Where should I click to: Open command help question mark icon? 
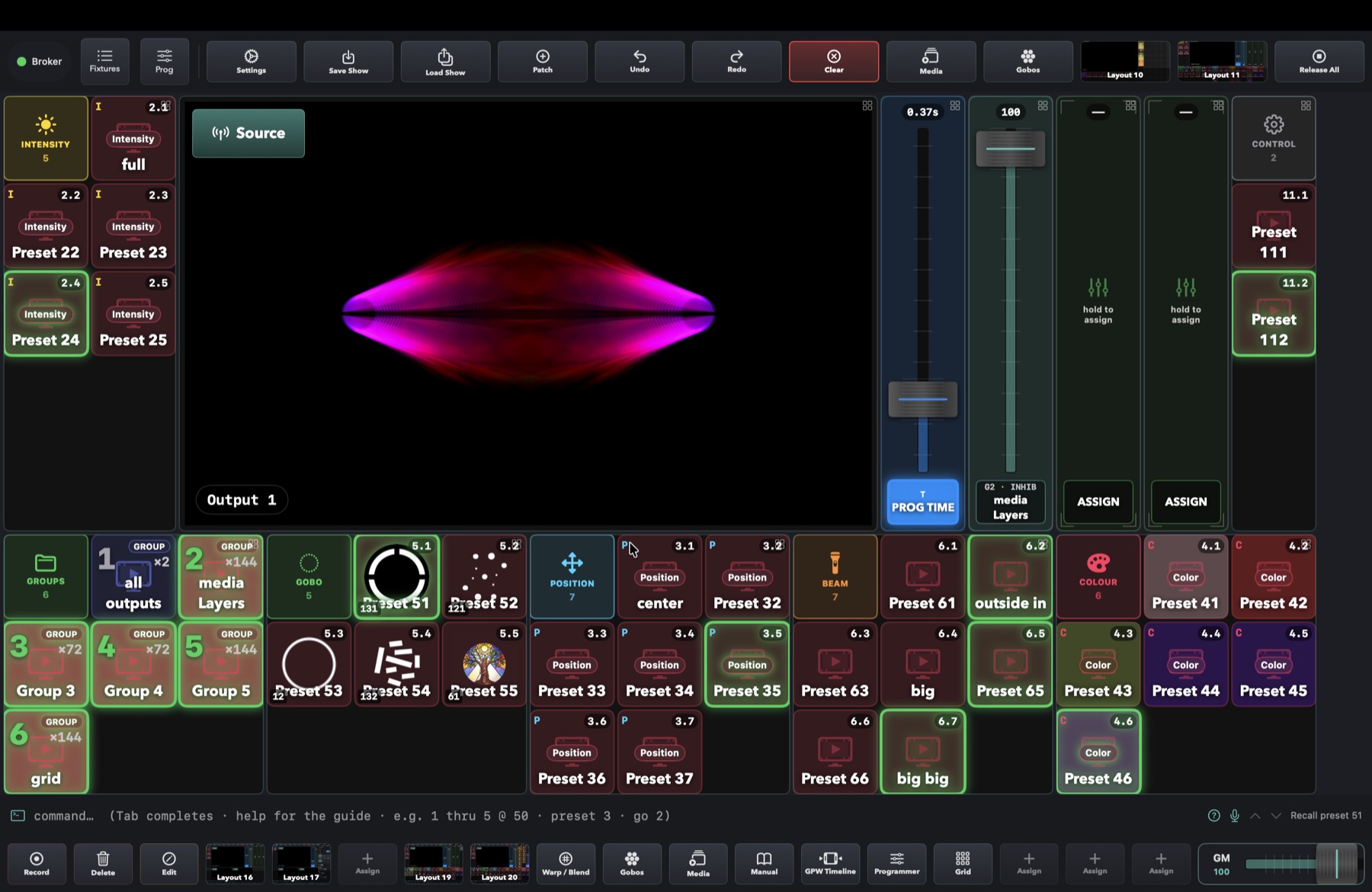(1213, 816)
